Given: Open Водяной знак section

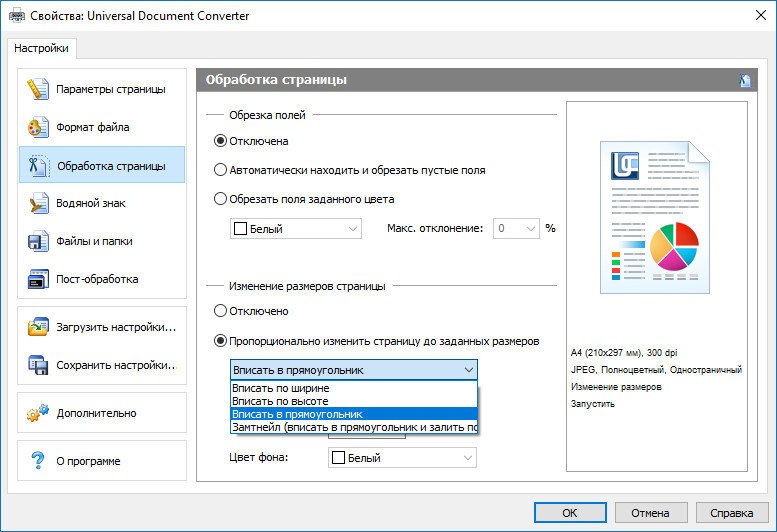Looking at the screenshot, I should (x=102, y=203).
